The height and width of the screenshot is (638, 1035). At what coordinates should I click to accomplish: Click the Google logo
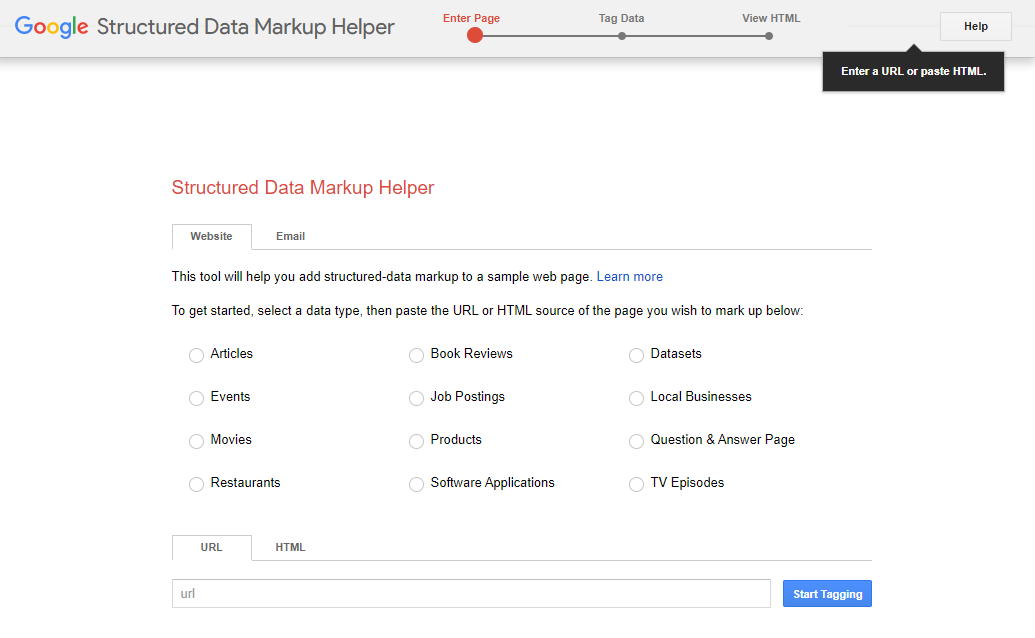(x=50, y=27)
